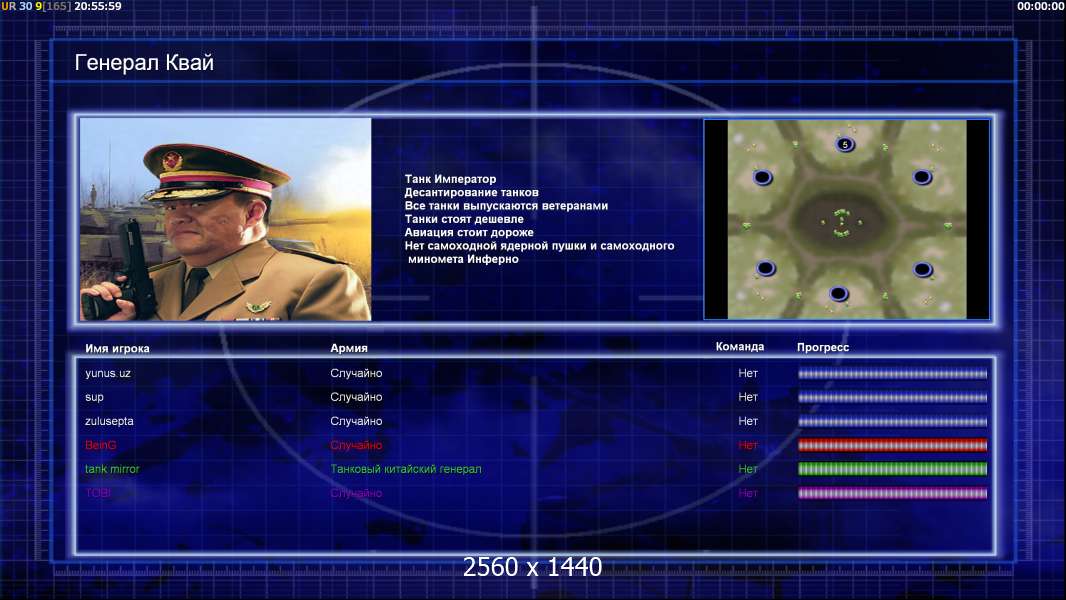Click the 'Генерал Квай' title heading
This screenshot has height=600, width=1066.
144,63
